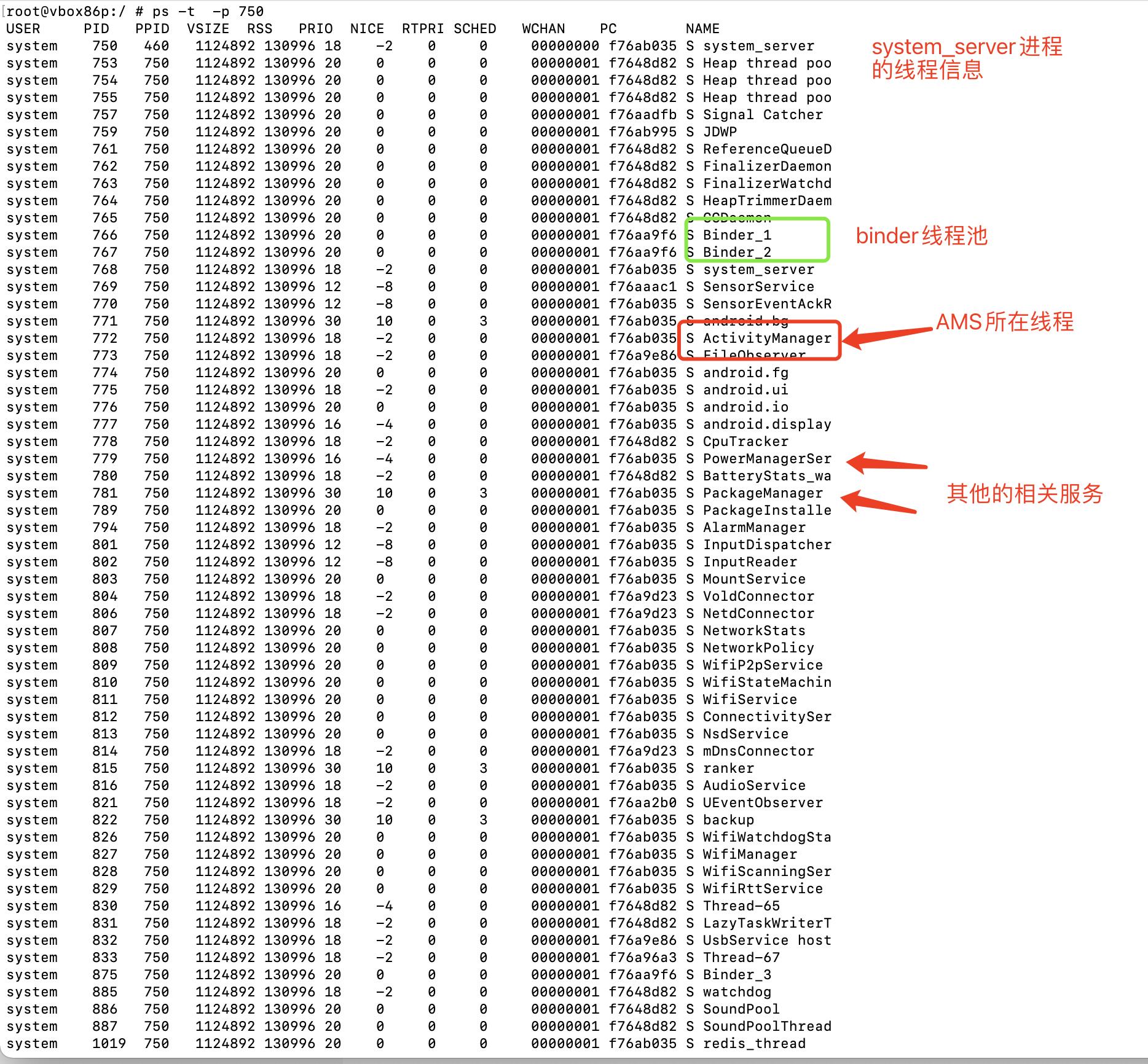Click the 'PackageManager' thread name
This screenshot has height=1064, width=1148.
coord(763,493)
